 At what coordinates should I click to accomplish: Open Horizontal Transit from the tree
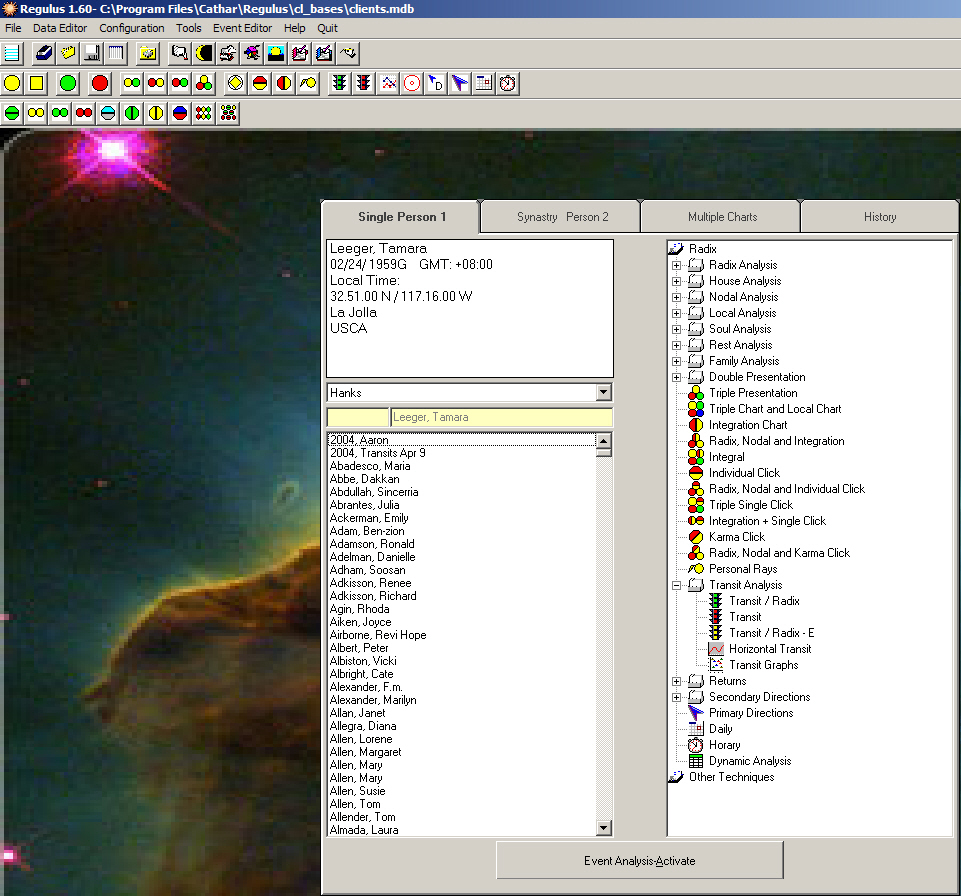[x=770, y=649]
